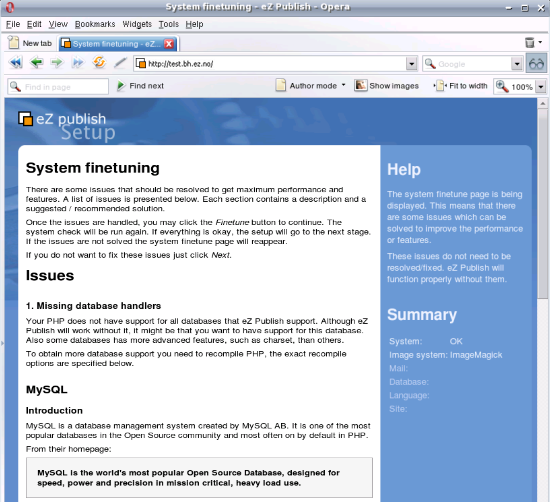Click '1. Missing database handlers' heading
550x502 pixels.
point(93,306)
